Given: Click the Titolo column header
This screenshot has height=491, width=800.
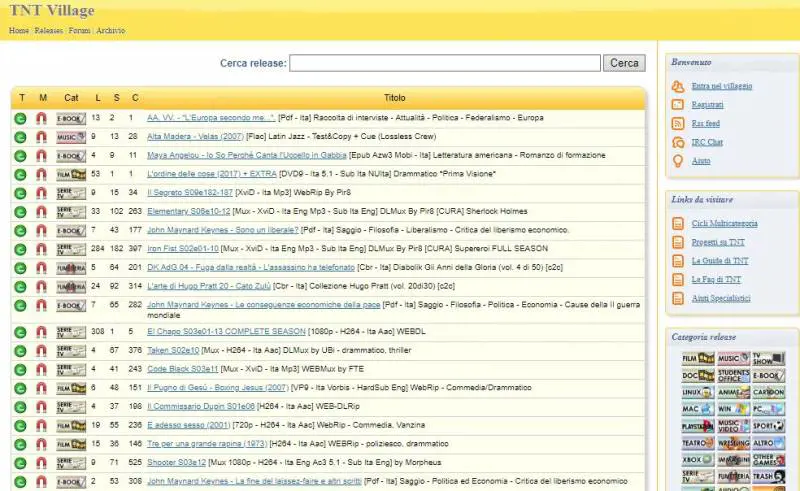Looking at the screenshot, I should point(394,97).
